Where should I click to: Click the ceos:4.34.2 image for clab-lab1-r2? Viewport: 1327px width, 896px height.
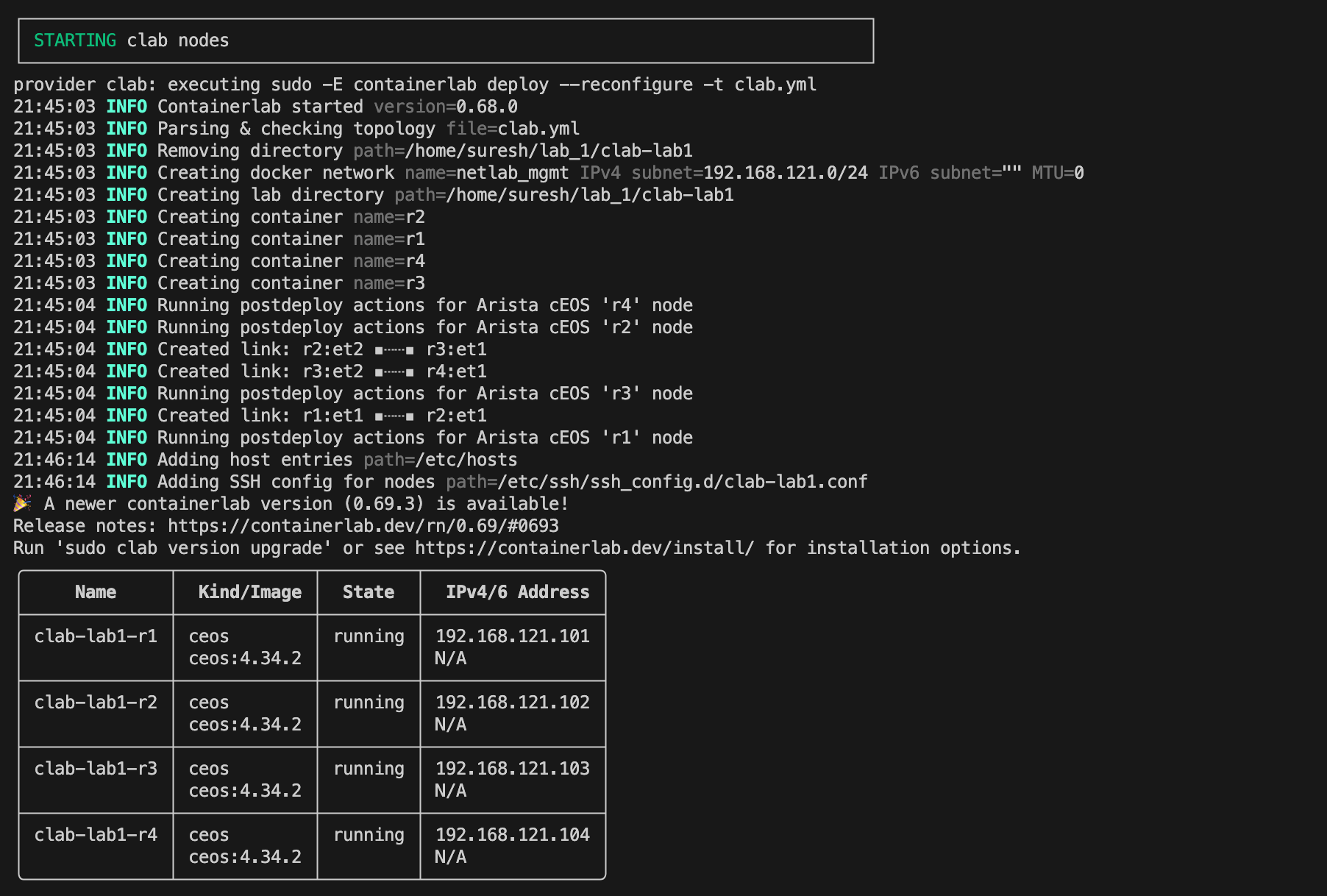pyautogui.click(x=245, y=725)
